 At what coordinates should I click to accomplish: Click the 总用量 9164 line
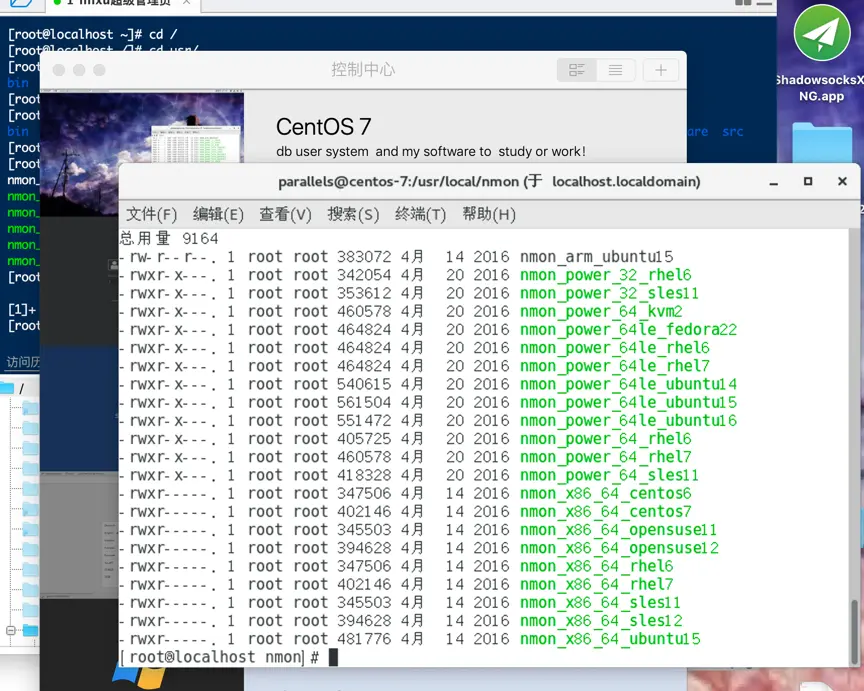tap(169, 239)
